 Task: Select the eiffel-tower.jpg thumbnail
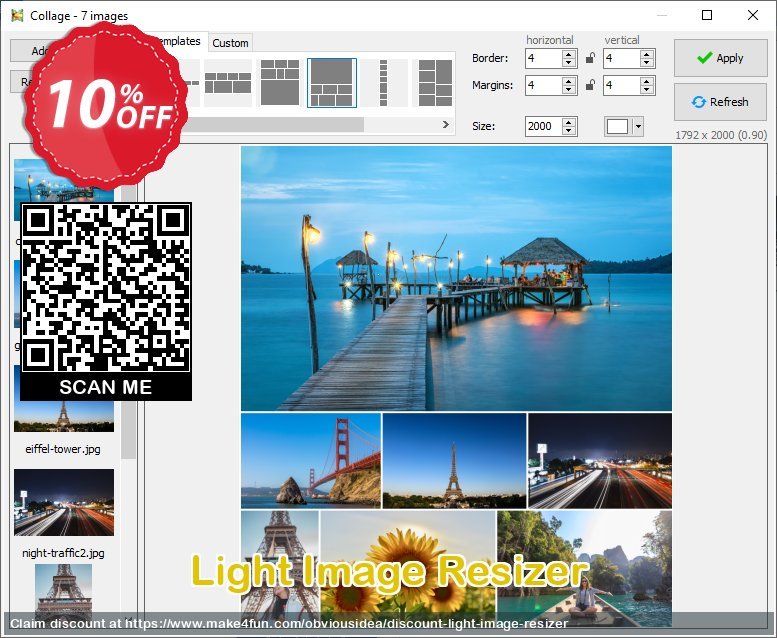click(63, 415)
